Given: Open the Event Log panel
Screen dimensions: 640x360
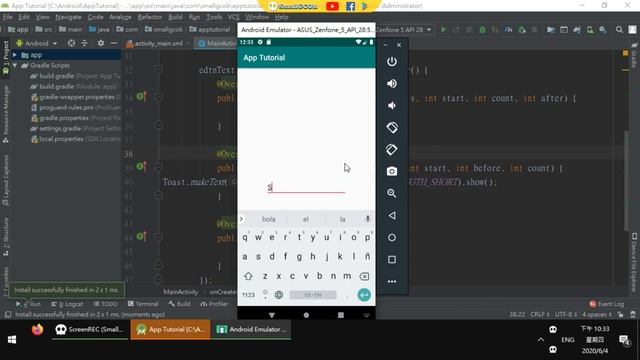Looking at the screenshot, I should click(x=607, y=304).
